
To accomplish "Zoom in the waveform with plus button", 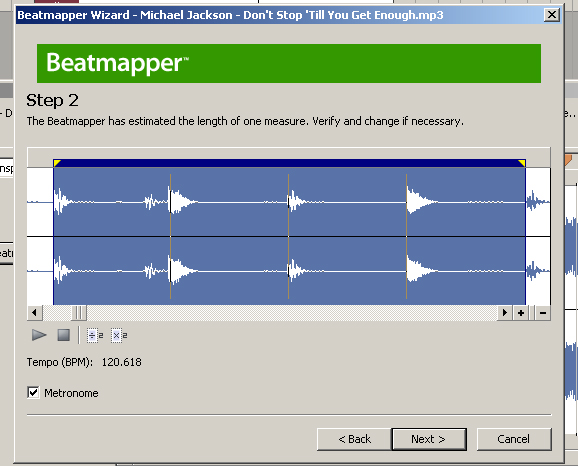I will point(521,313).
